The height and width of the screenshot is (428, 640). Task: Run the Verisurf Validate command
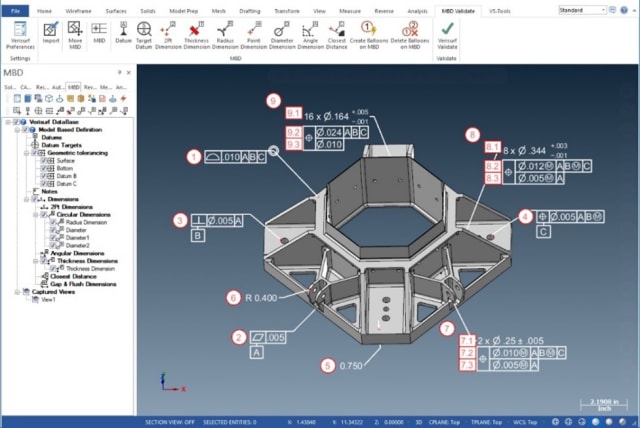pos(447,36)
